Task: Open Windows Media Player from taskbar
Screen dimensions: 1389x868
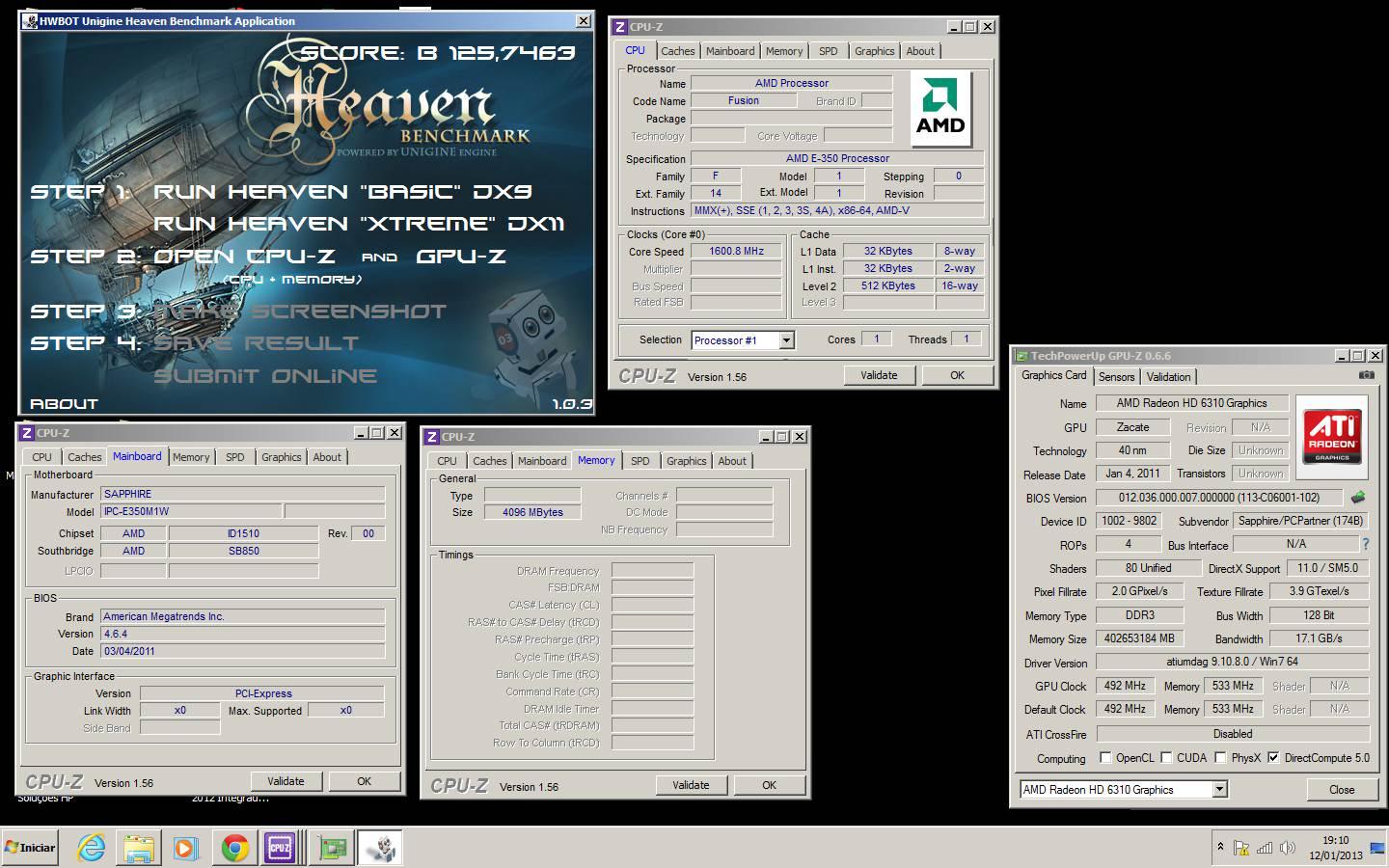Action: pos(185,848)
